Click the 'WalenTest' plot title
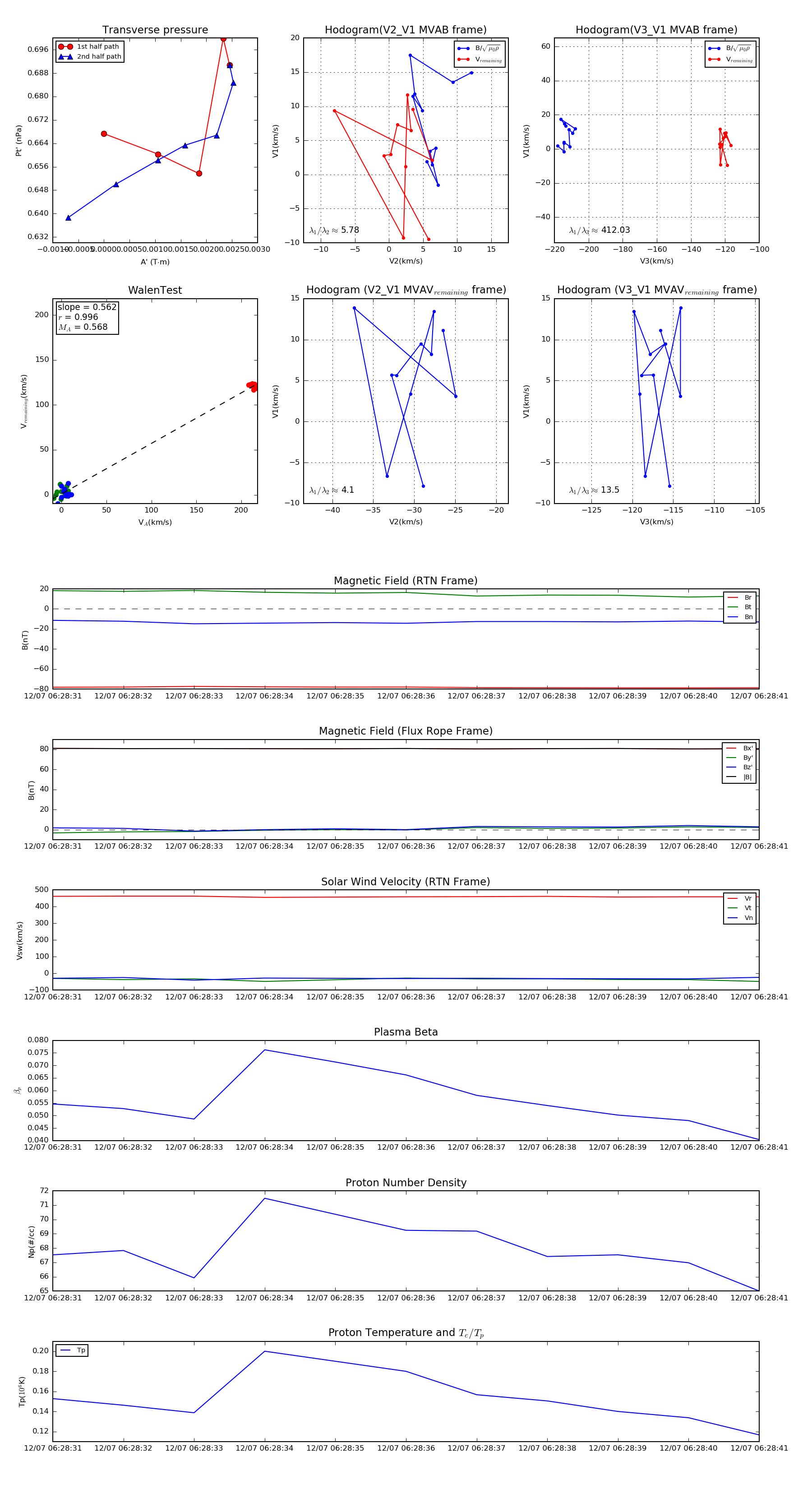 click(155, 290)
